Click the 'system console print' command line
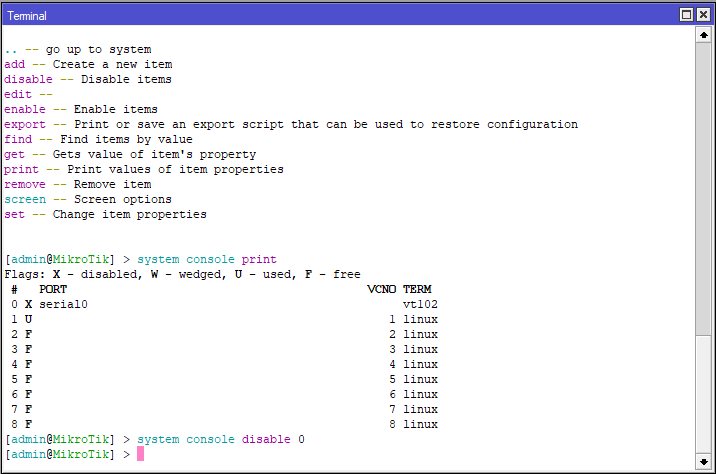The height and width of the screenshot is (474, 716). pyautogui.click(x=206, y=259)
